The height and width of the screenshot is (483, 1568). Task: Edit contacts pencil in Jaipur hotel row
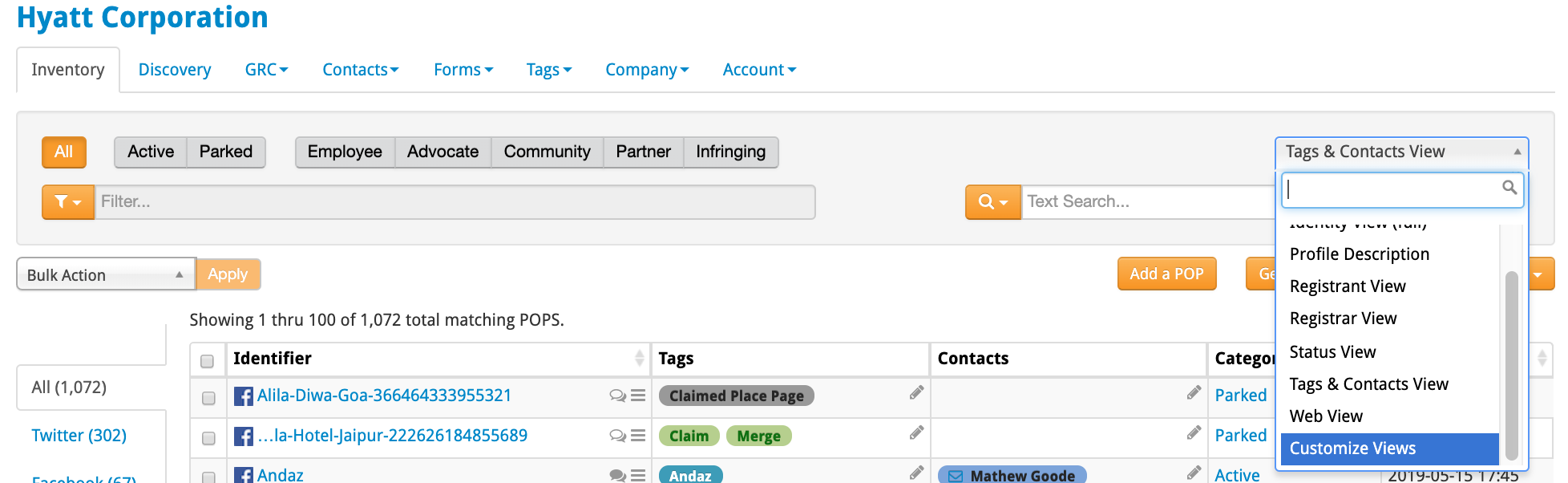(x=1194, y=433)
